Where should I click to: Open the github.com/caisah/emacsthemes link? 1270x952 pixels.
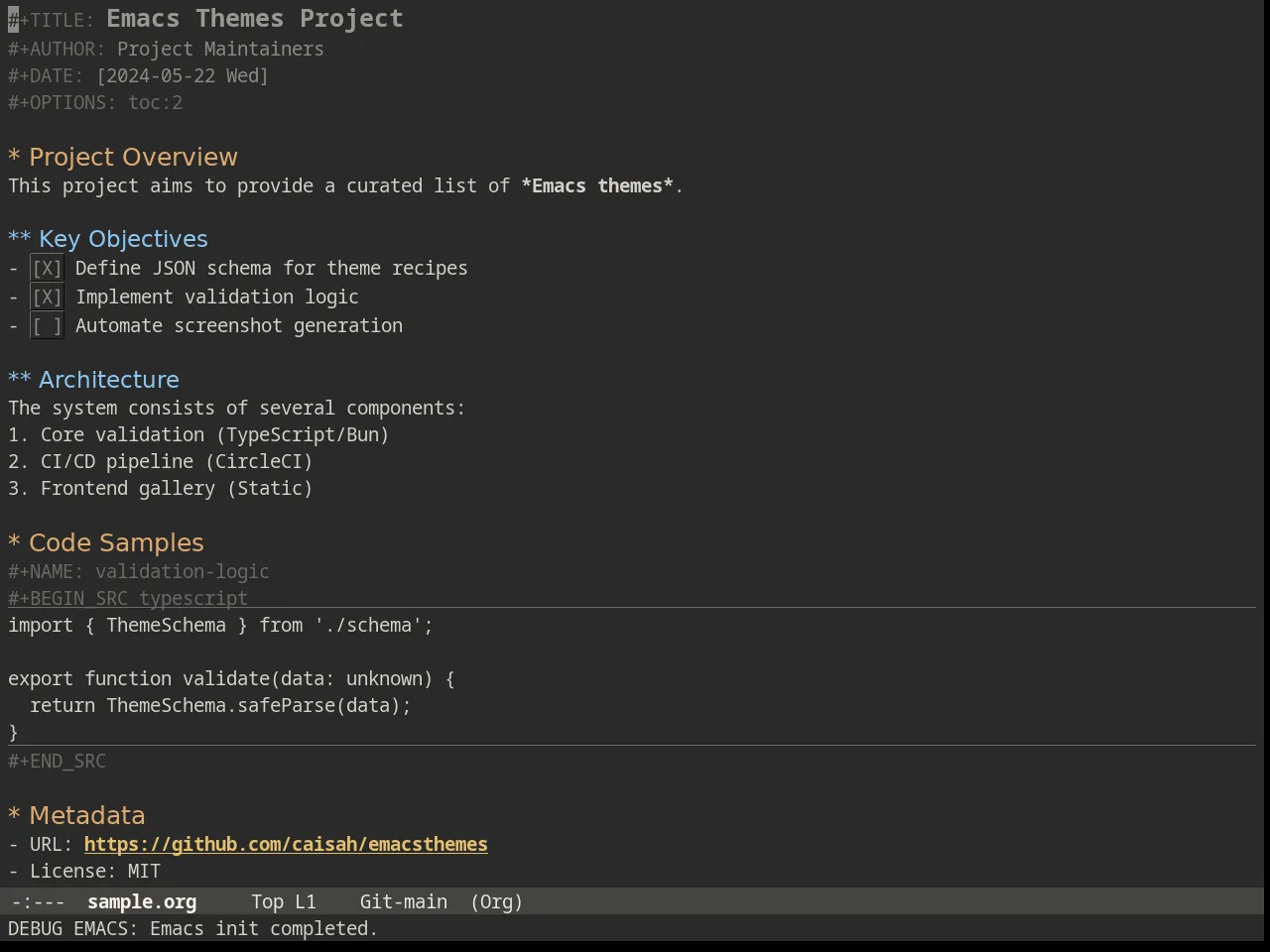(286, 844)
